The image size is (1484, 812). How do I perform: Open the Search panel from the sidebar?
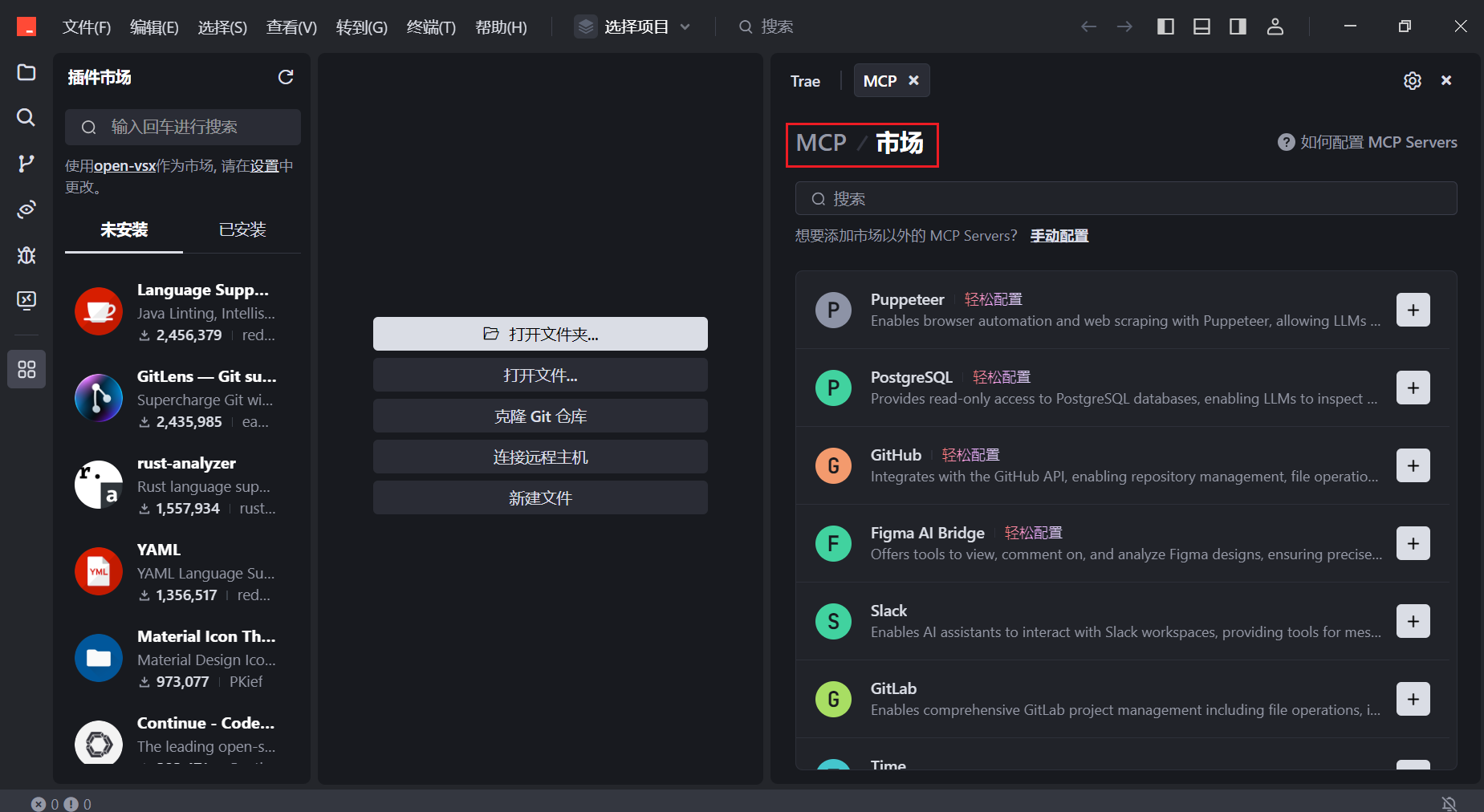pyautogui.click(x=26, y=117)
